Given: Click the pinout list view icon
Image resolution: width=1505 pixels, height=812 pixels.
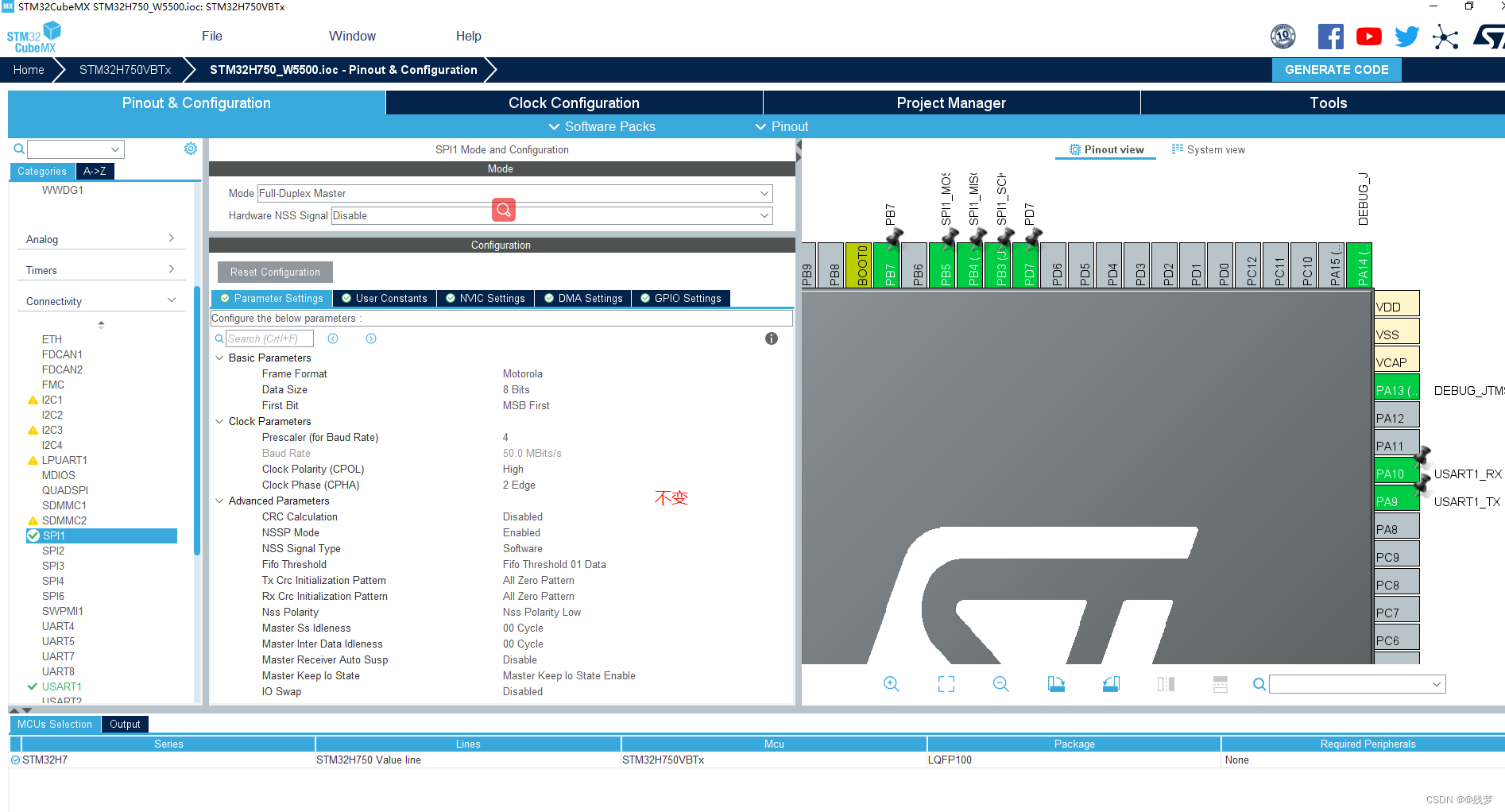Looking at the screenshot, I should point(1221,684).
